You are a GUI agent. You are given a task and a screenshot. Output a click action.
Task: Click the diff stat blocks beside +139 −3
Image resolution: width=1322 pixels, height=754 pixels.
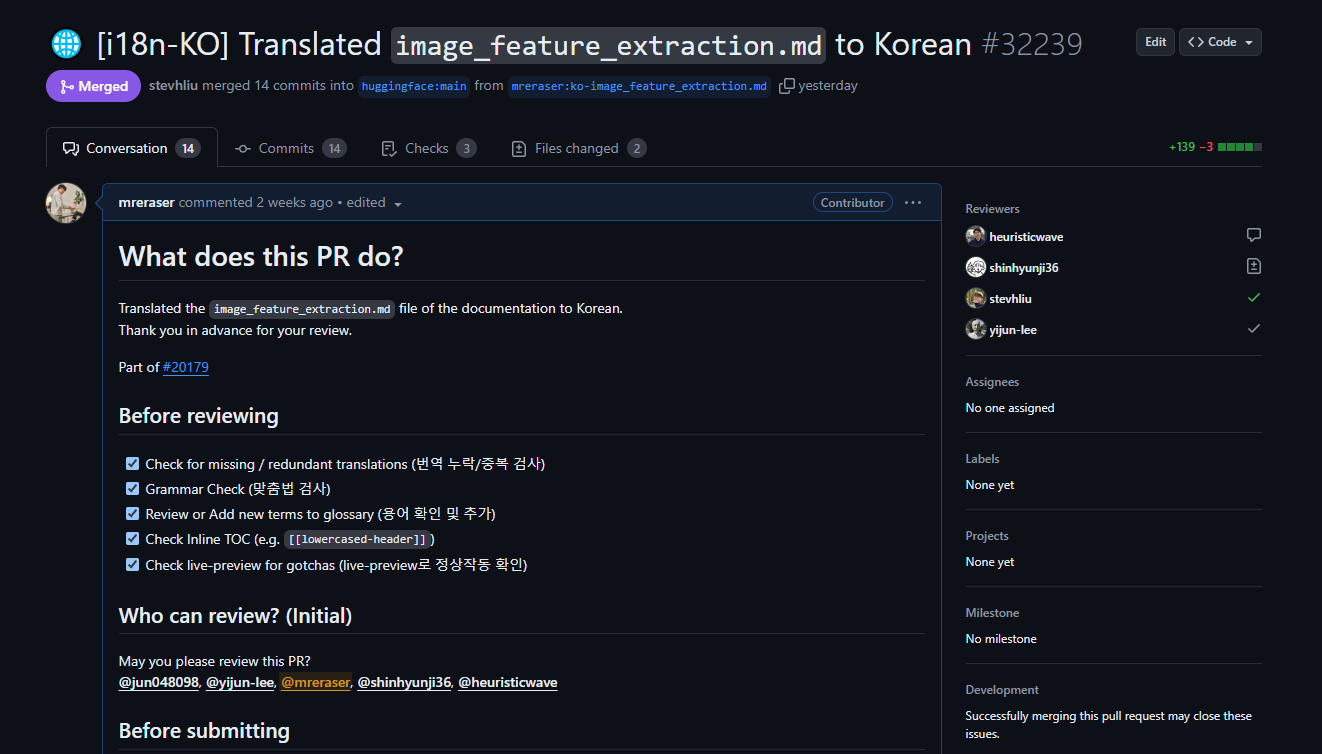click(x=1240, y=147)
